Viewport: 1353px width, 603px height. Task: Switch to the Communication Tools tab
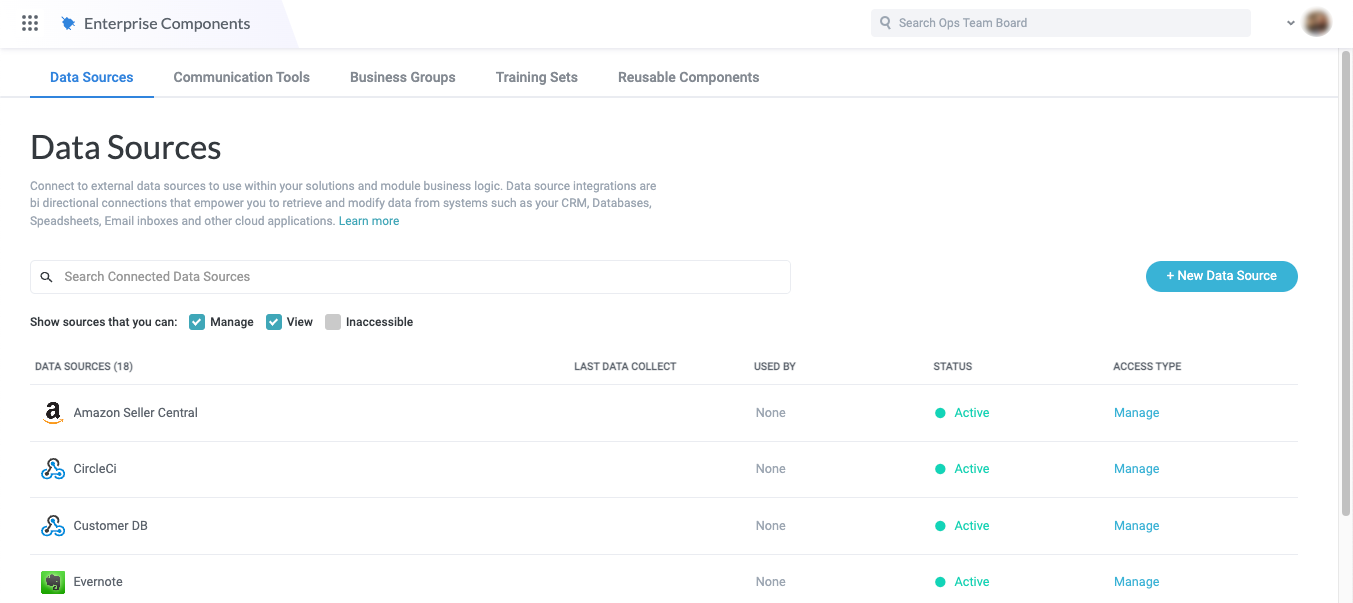pos(241,77)
